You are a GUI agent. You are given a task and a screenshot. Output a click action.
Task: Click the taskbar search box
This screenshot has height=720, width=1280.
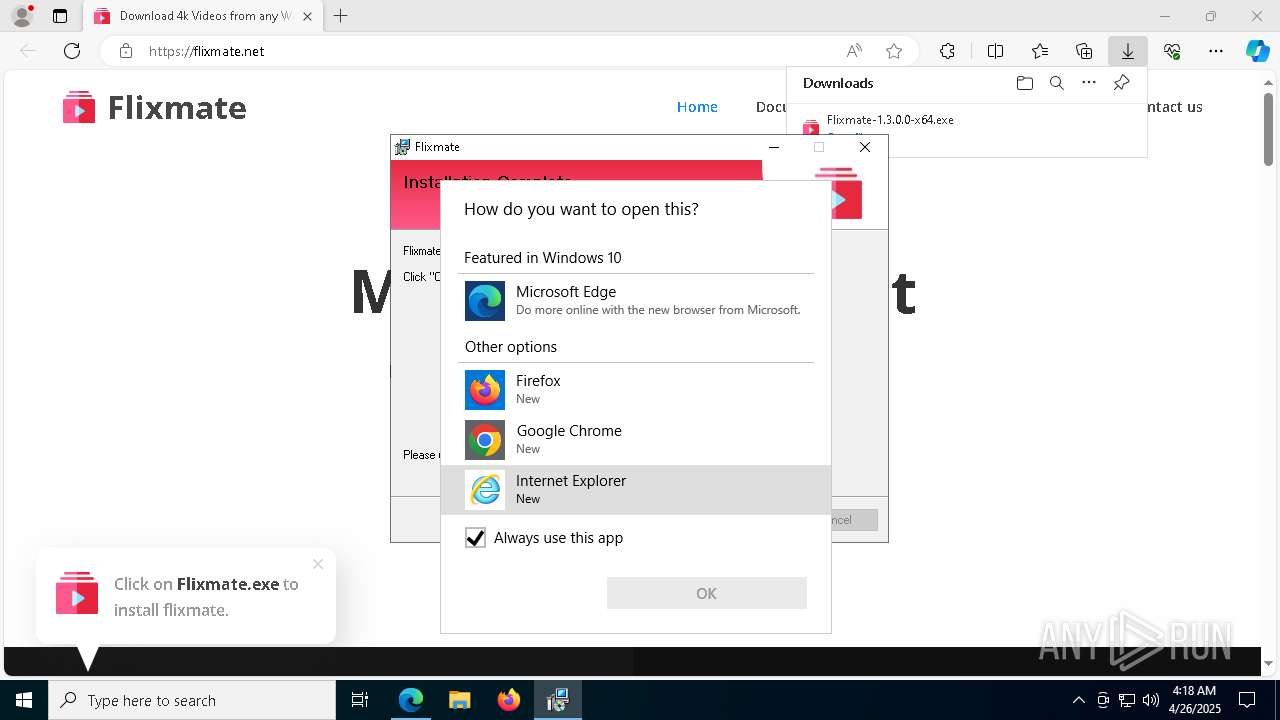192,700
